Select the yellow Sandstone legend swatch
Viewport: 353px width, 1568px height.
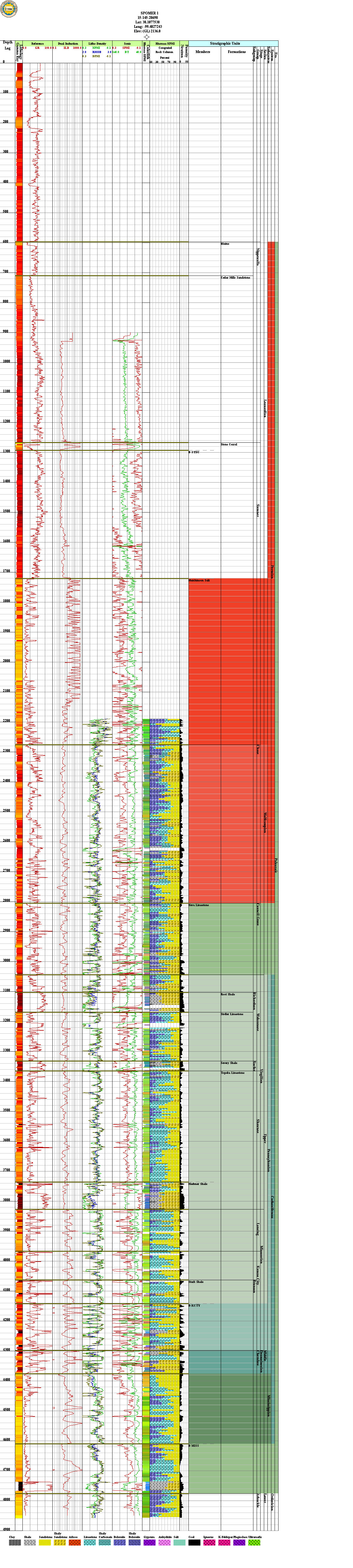tap(45, 1543)
